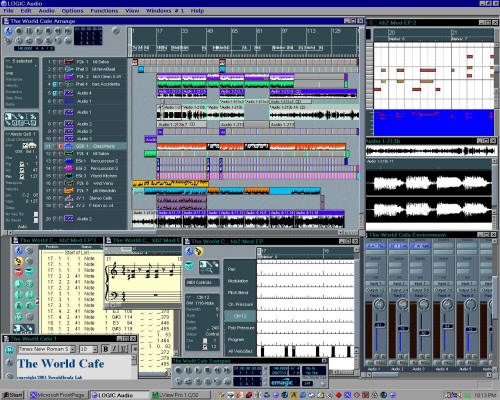Toggle the yellow Link button in Hyper Edit window

(198, 251)
